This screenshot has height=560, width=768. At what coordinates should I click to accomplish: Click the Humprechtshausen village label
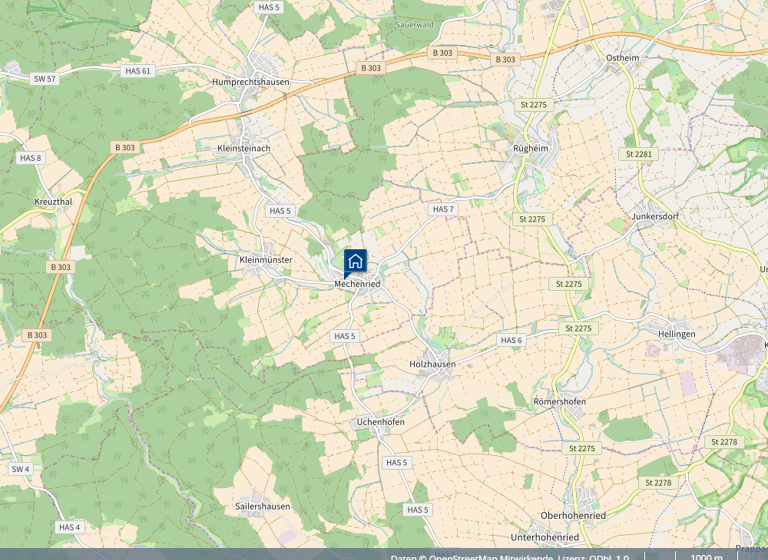[250, 82]
